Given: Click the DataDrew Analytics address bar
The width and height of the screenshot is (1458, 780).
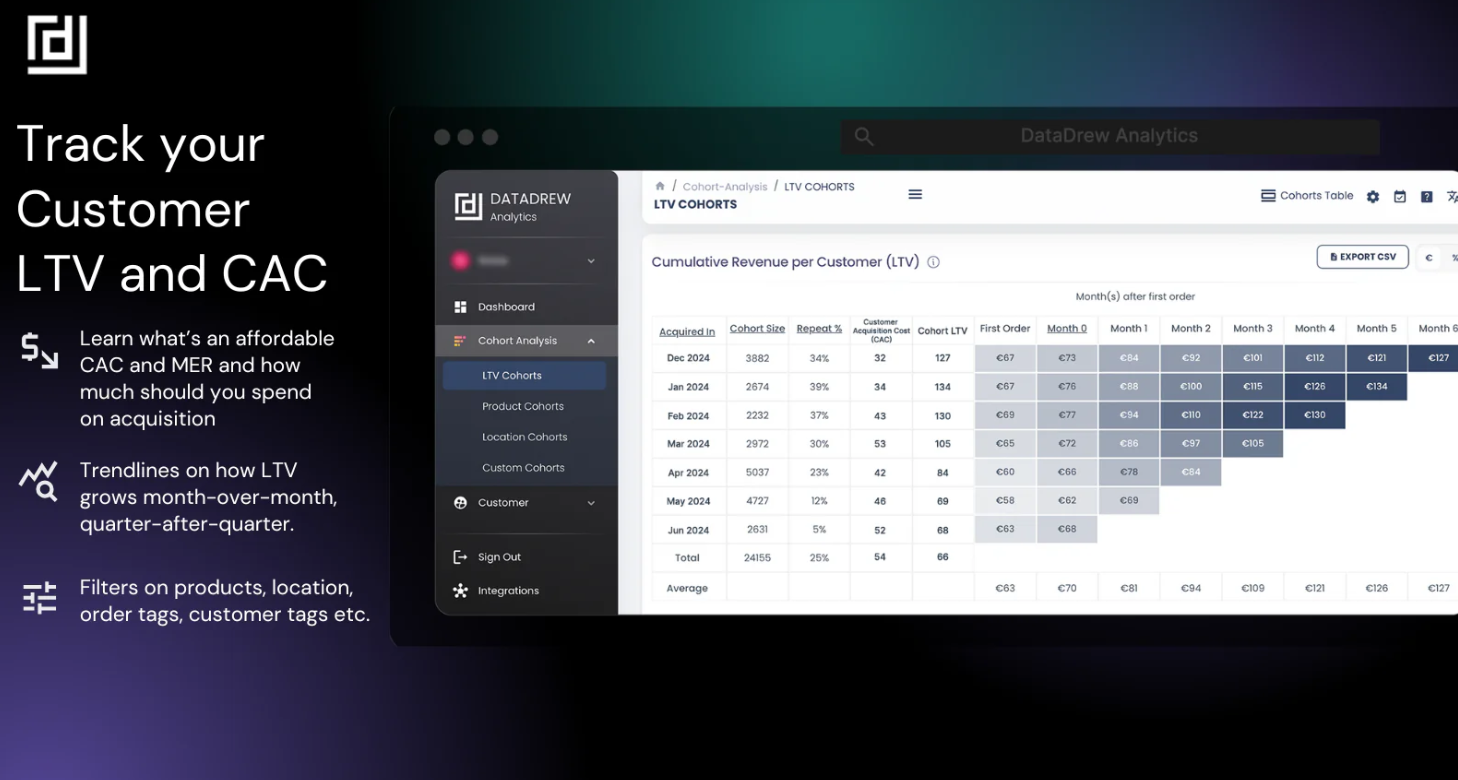Looking at the screenshot, I should 1110,136.
